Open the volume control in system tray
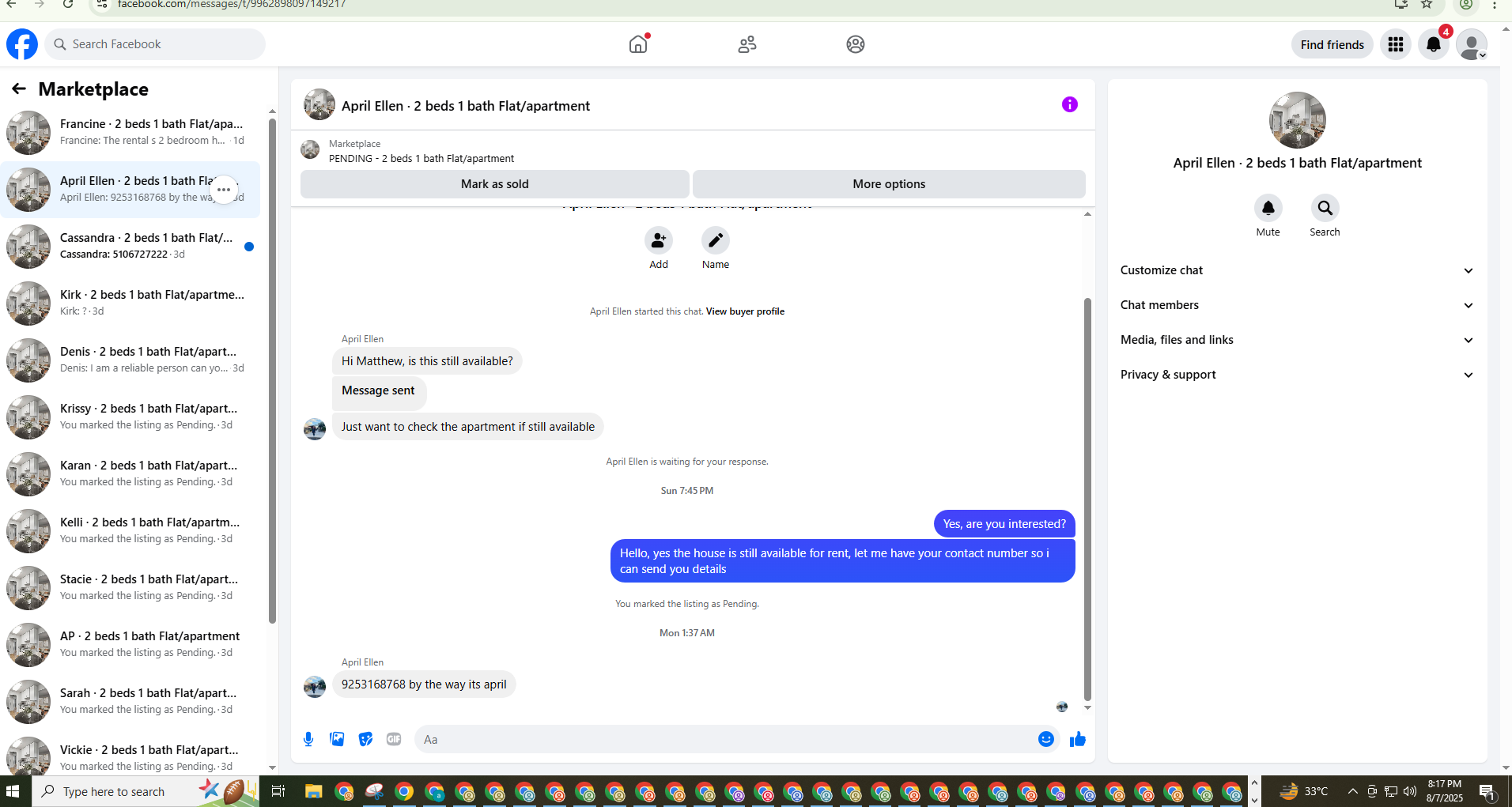The image size is (1512, 807). point(1410,791)
